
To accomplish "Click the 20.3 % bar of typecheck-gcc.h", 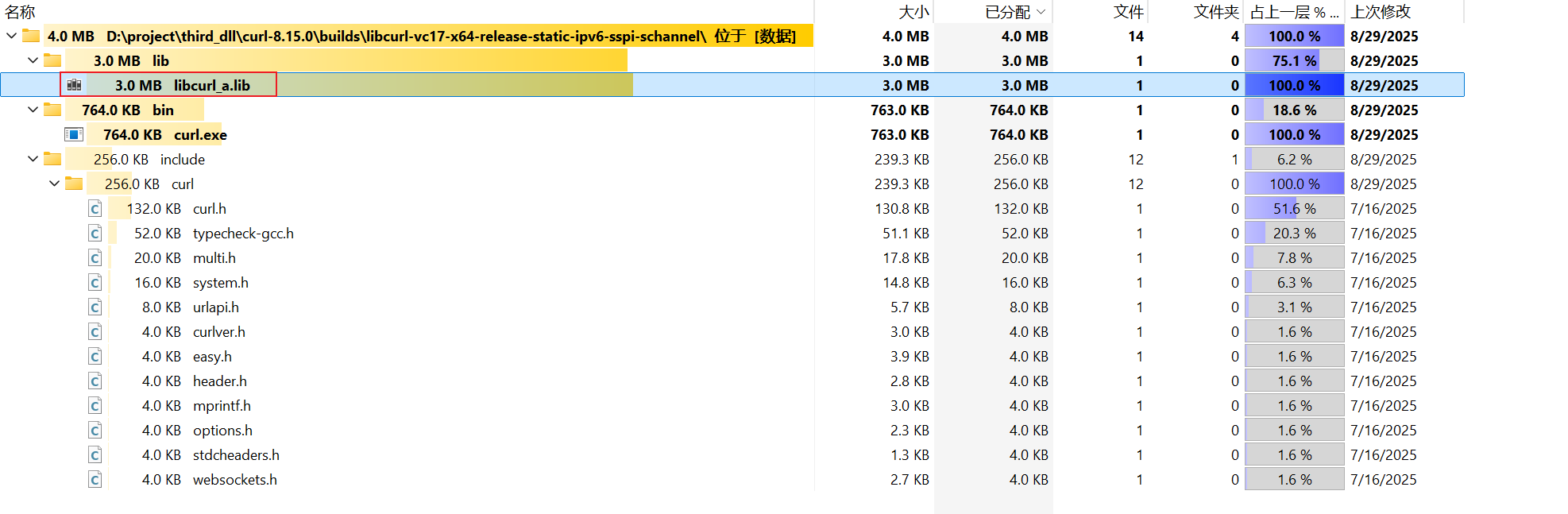I will coord(1294,233).
